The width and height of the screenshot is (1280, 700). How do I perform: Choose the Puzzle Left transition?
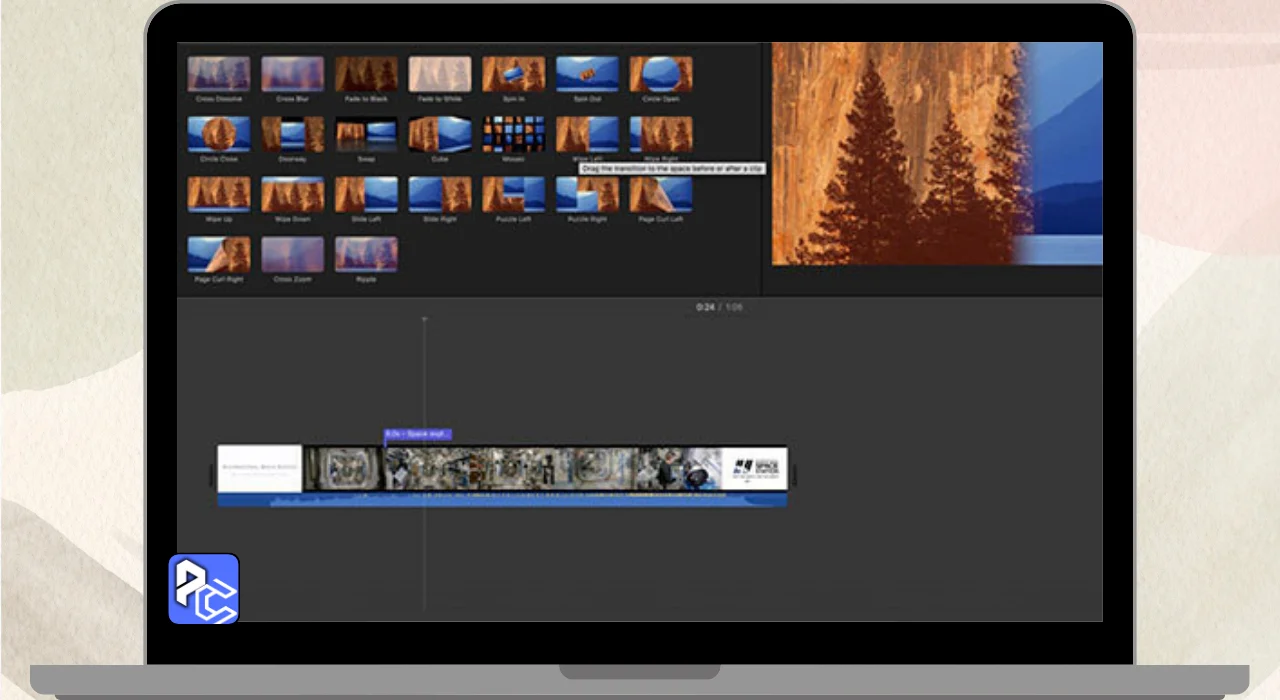pos(514,194)
